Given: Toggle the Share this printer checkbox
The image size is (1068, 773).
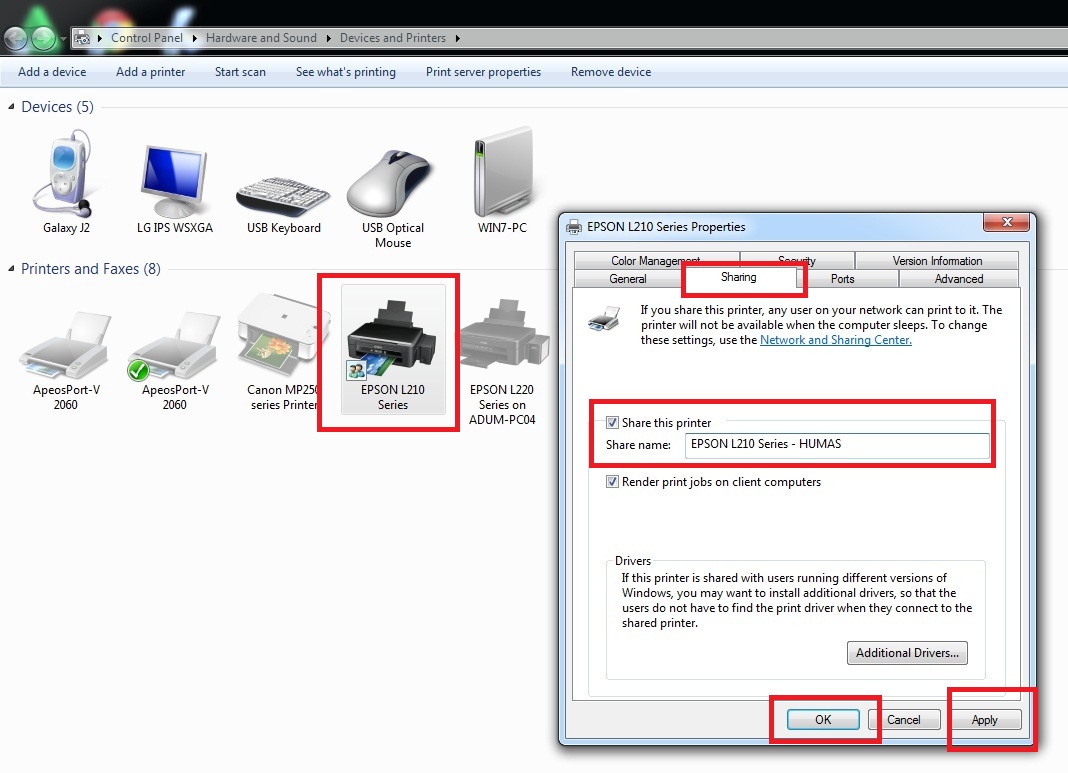Looking at the screenshot, I should pos(612,422).
